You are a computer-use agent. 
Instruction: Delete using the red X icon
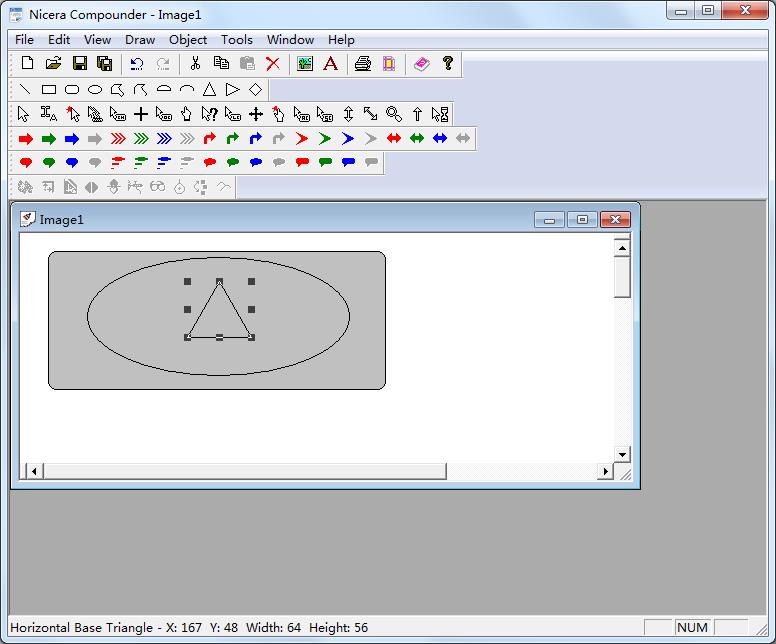pos(273,63)
